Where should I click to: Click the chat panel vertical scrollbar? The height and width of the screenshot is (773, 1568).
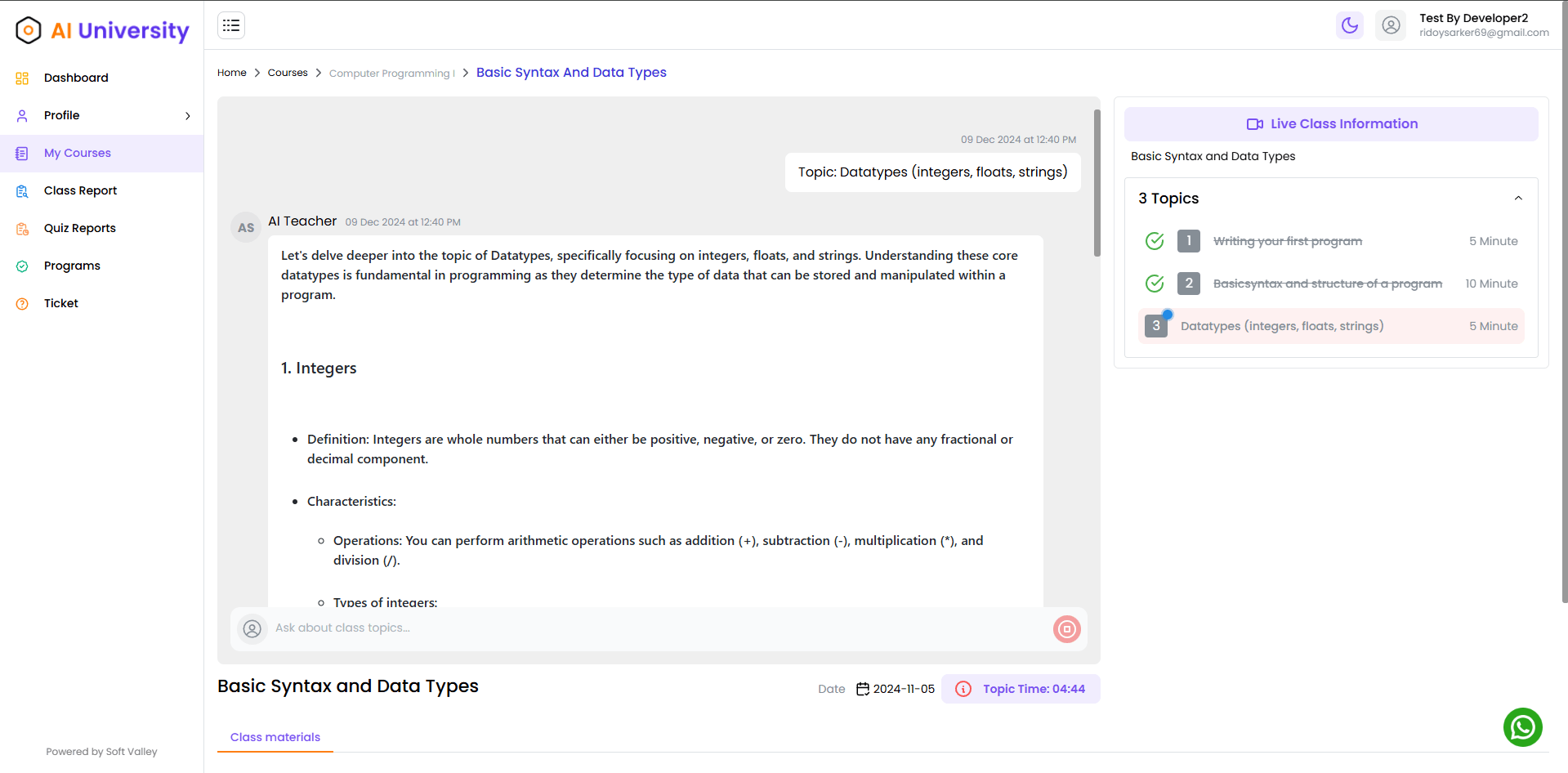tap(1097, 184)
